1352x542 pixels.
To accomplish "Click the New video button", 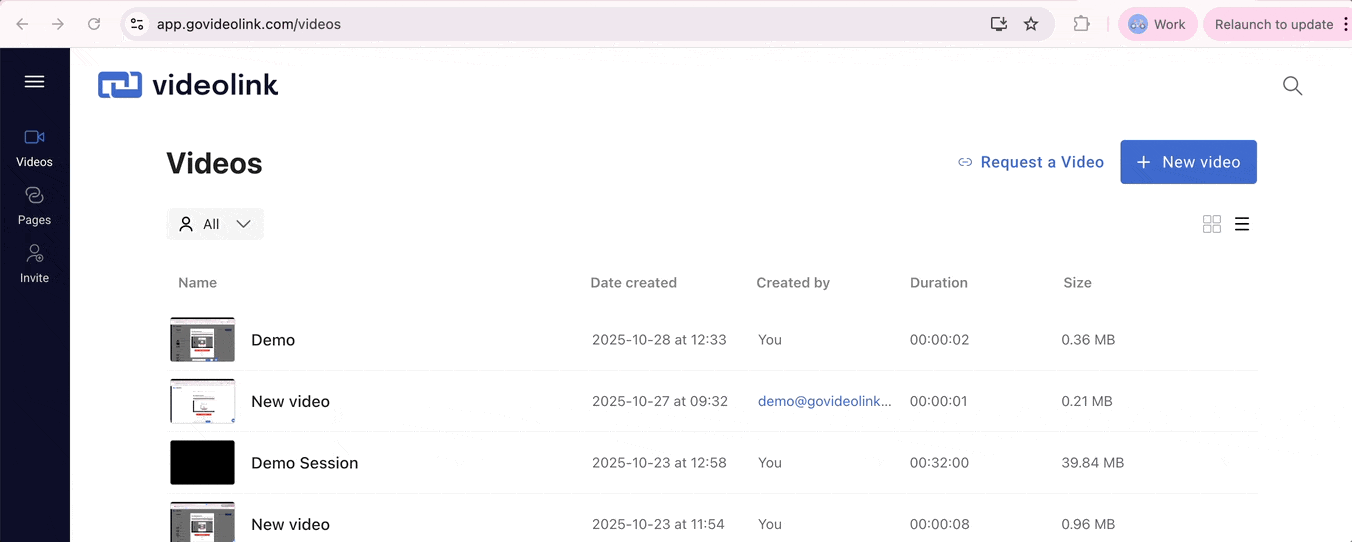I will click(1188, 162).
